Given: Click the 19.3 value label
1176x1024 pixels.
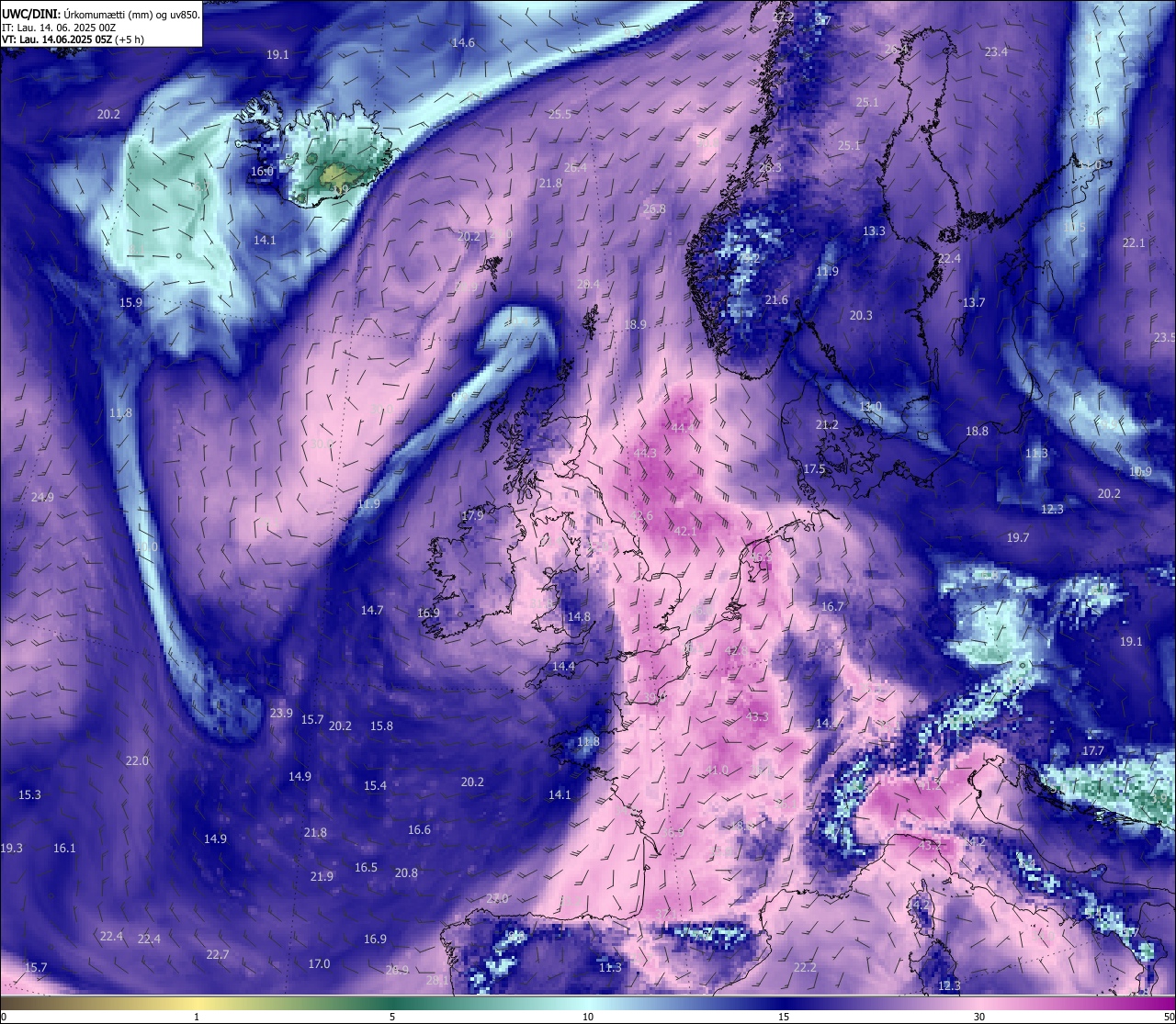Looking at the screenshot, I should click(11, 848).
